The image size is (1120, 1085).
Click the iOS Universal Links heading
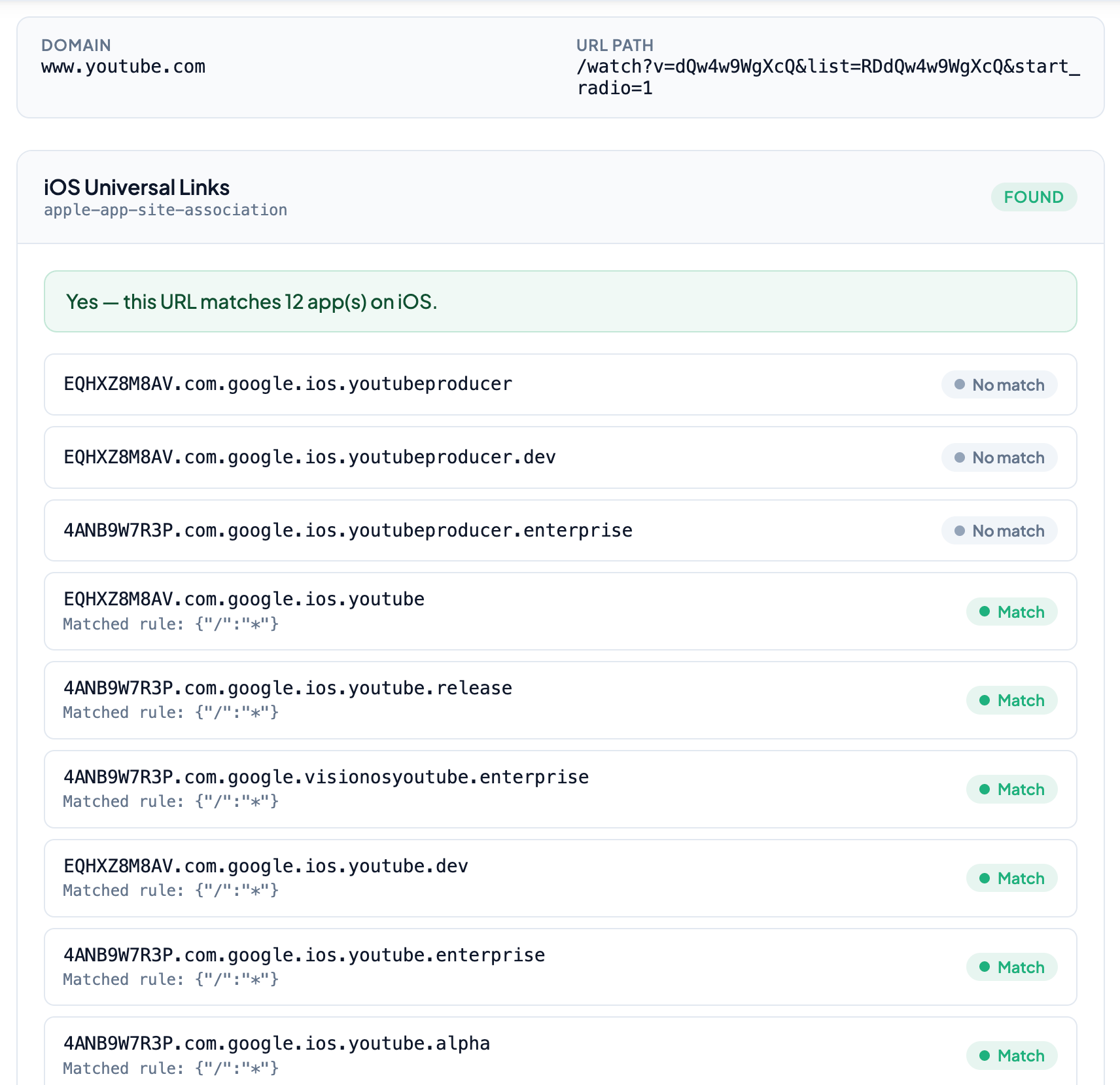coord(137,188)
